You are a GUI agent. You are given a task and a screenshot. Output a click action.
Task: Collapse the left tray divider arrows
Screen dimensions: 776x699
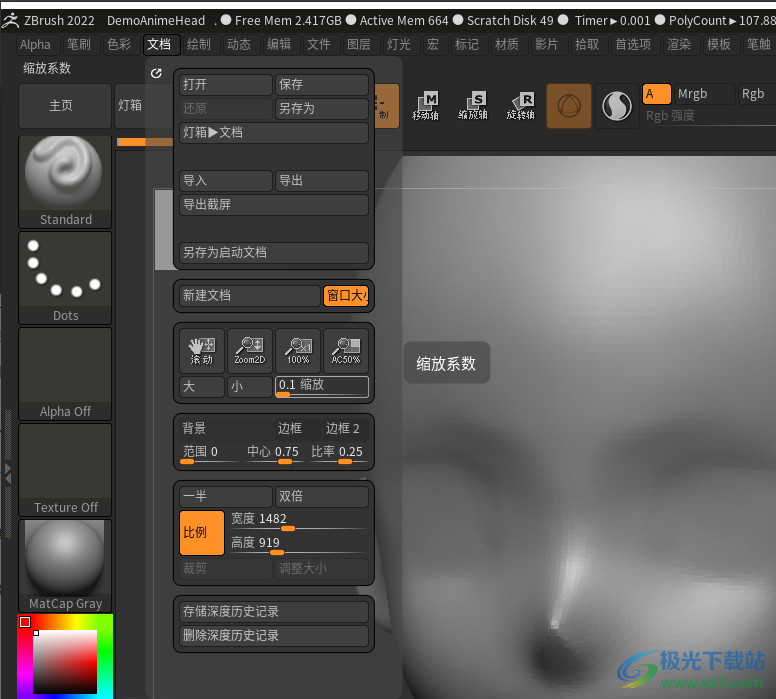click(x=7, y=473)
